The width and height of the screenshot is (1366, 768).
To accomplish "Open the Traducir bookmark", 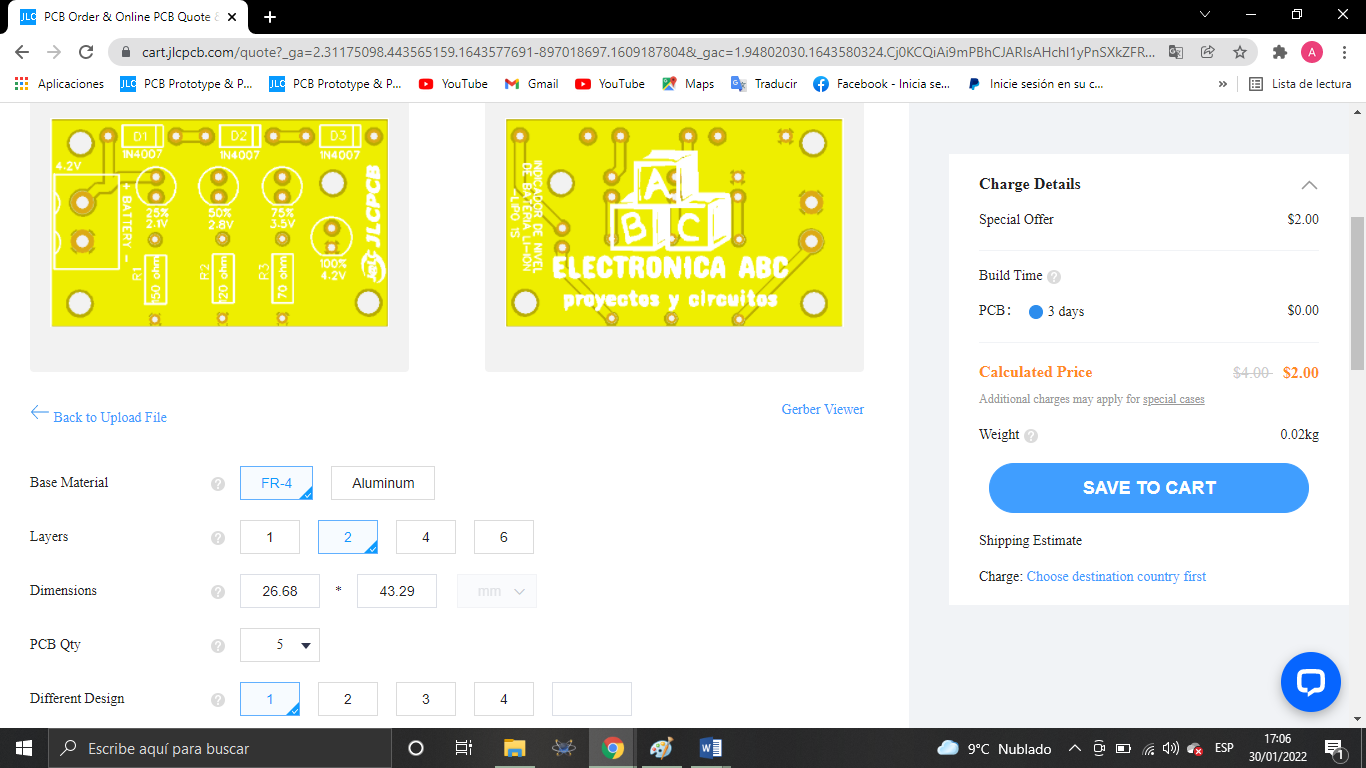I will pyautogui.click(x=764, y=84).
